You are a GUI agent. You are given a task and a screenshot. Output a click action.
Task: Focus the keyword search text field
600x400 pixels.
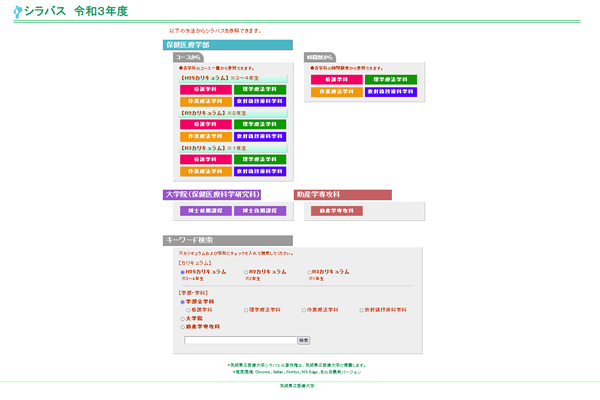(241, 340)
